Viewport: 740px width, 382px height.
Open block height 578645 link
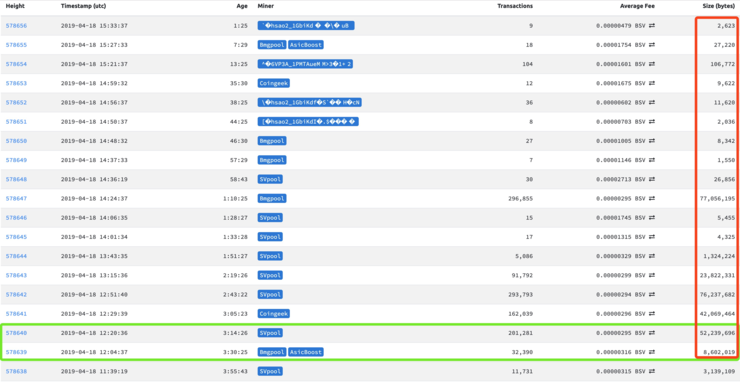tap(16, 237)
